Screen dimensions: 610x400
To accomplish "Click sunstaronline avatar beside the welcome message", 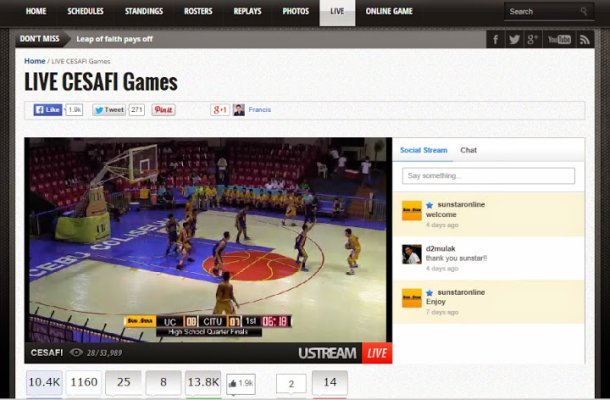I will (x=412, y=211).
